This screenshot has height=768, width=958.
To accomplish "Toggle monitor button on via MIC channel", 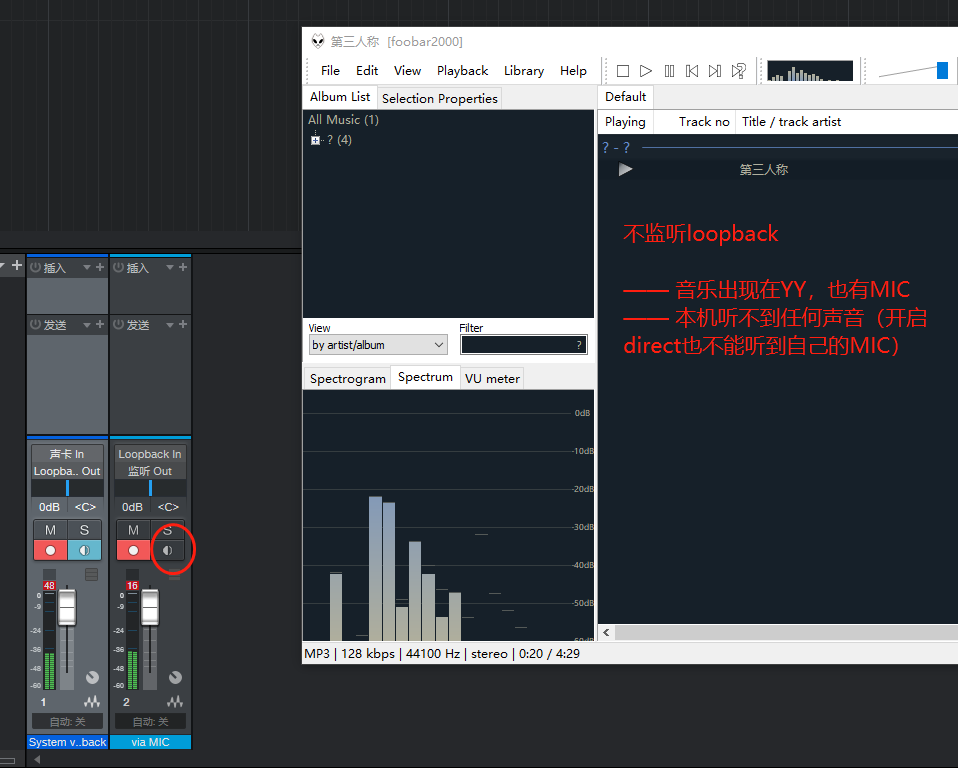I will click(167, 550).
